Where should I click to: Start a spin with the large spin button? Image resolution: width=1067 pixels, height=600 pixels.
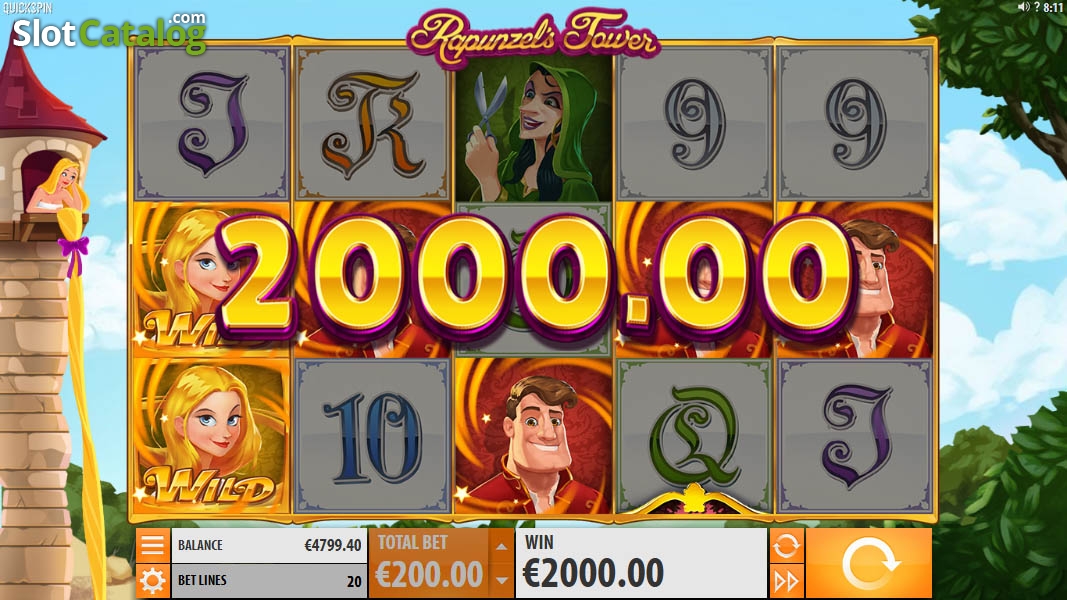(869, 563)
